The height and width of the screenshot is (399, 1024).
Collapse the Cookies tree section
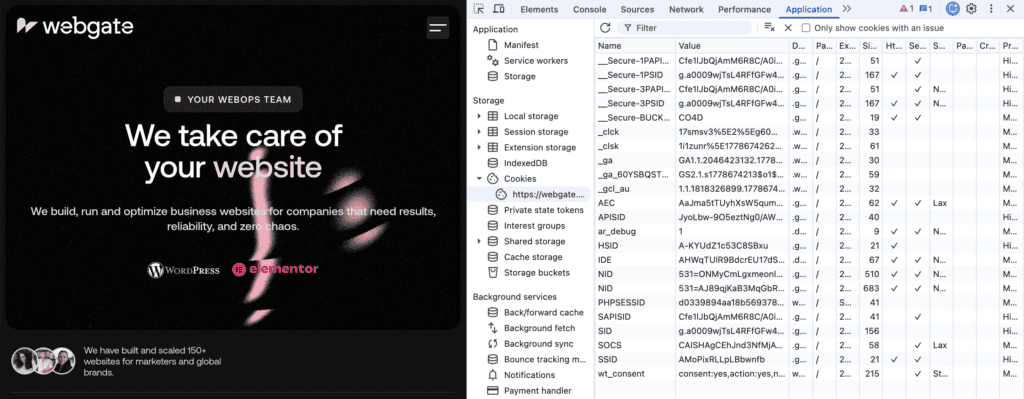pos(479,179)
